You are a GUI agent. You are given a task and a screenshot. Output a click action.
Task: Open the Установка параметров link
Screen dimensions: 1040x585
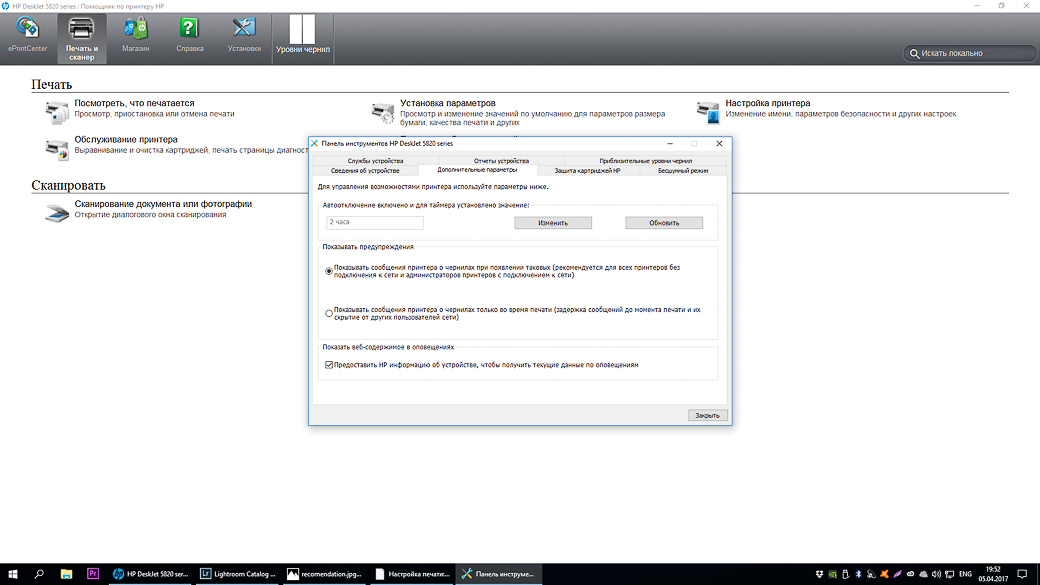click(448, 103)
